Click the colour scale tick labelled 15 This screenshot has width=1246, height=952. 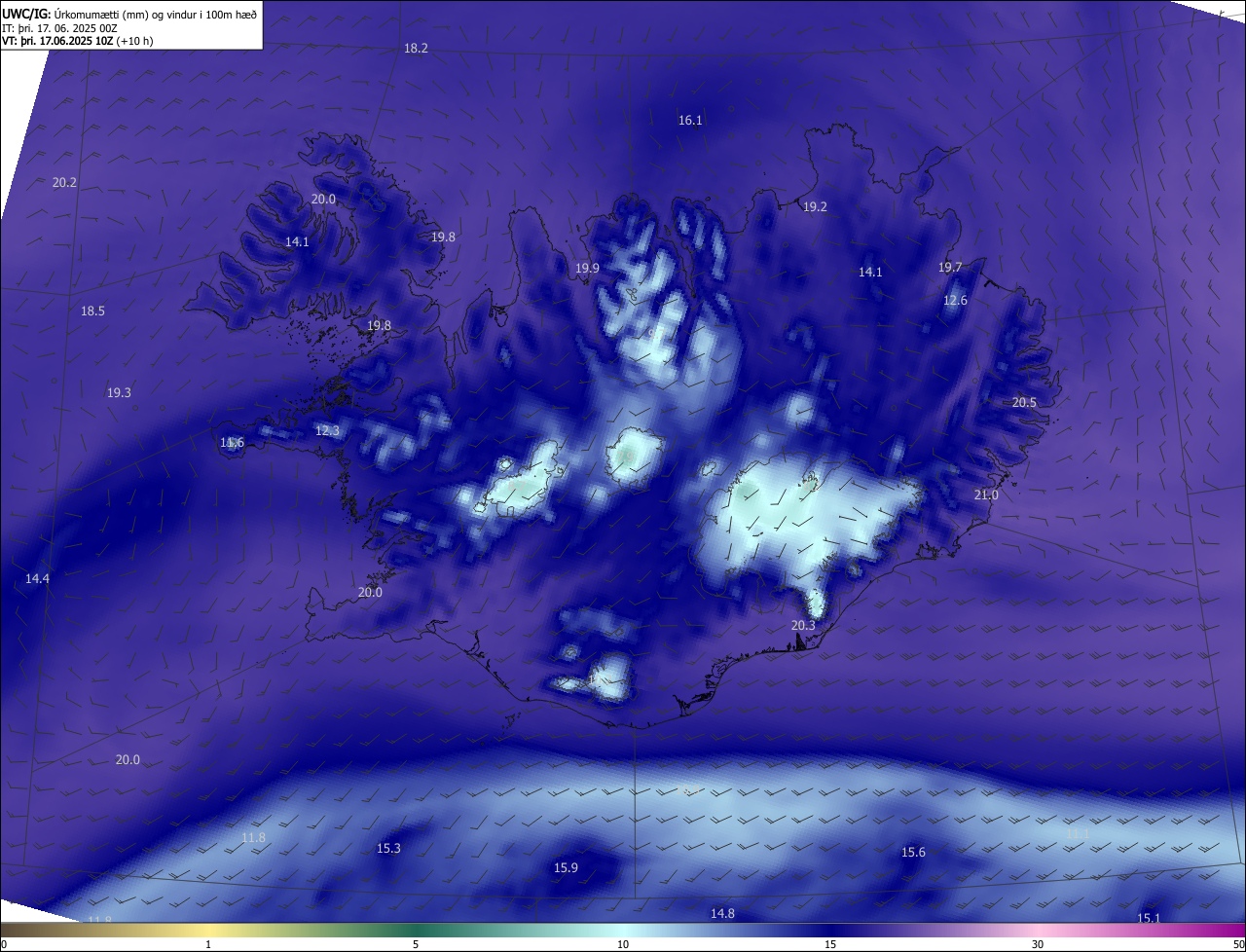click(830, 944)
